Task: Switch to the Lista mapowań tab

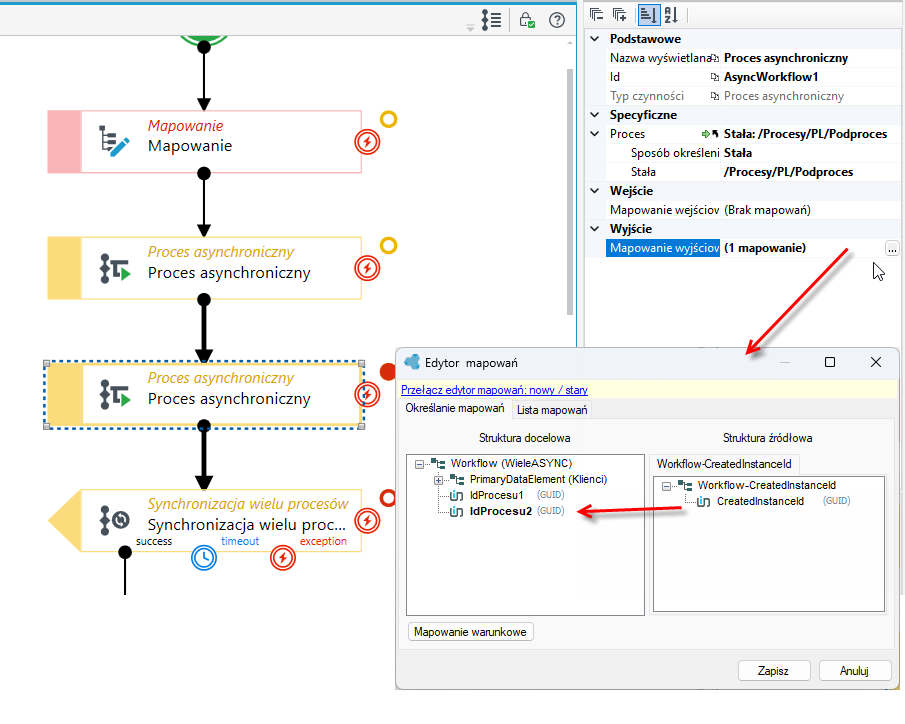Action: click(x=552, y=410)
